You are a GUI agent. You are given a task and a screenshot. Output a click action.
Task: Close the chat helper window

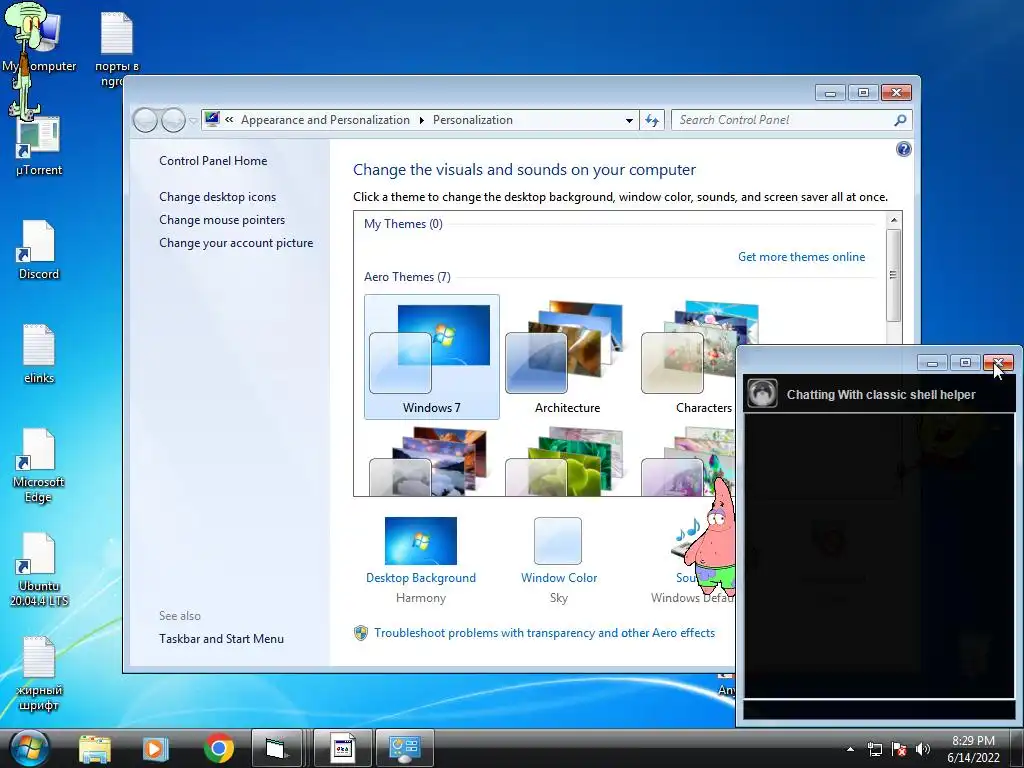point(999,362)
